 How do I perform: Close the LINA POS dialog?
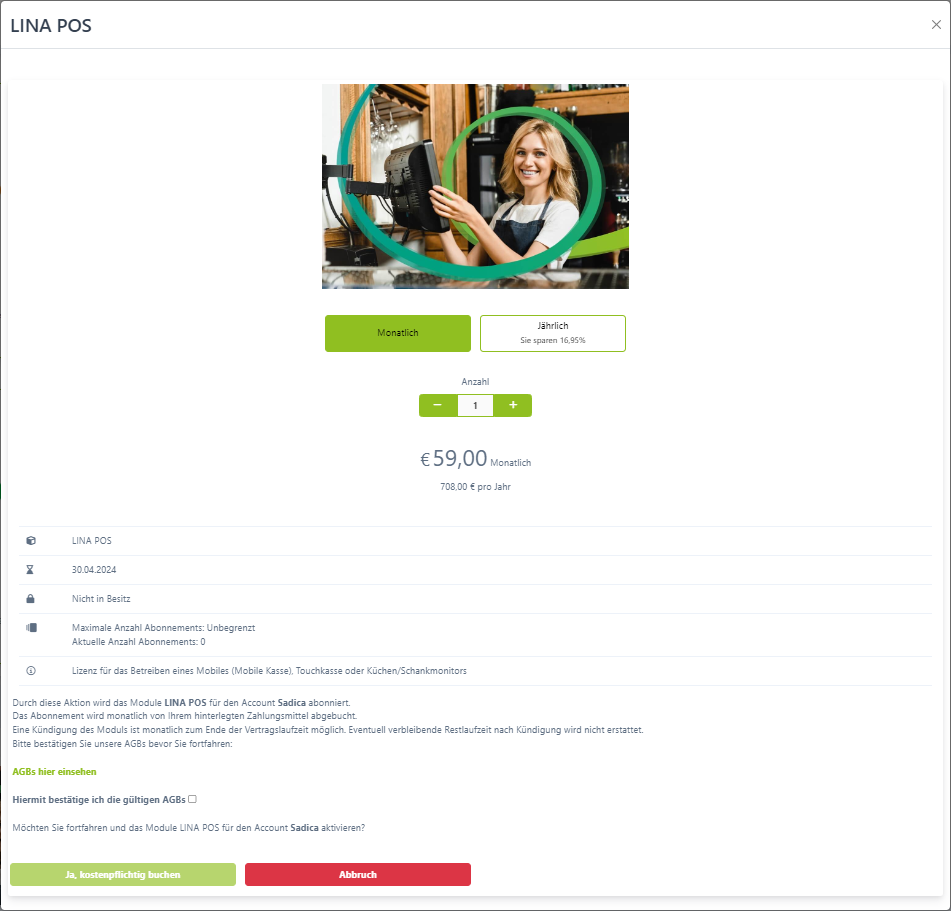[x=936, y=24]
